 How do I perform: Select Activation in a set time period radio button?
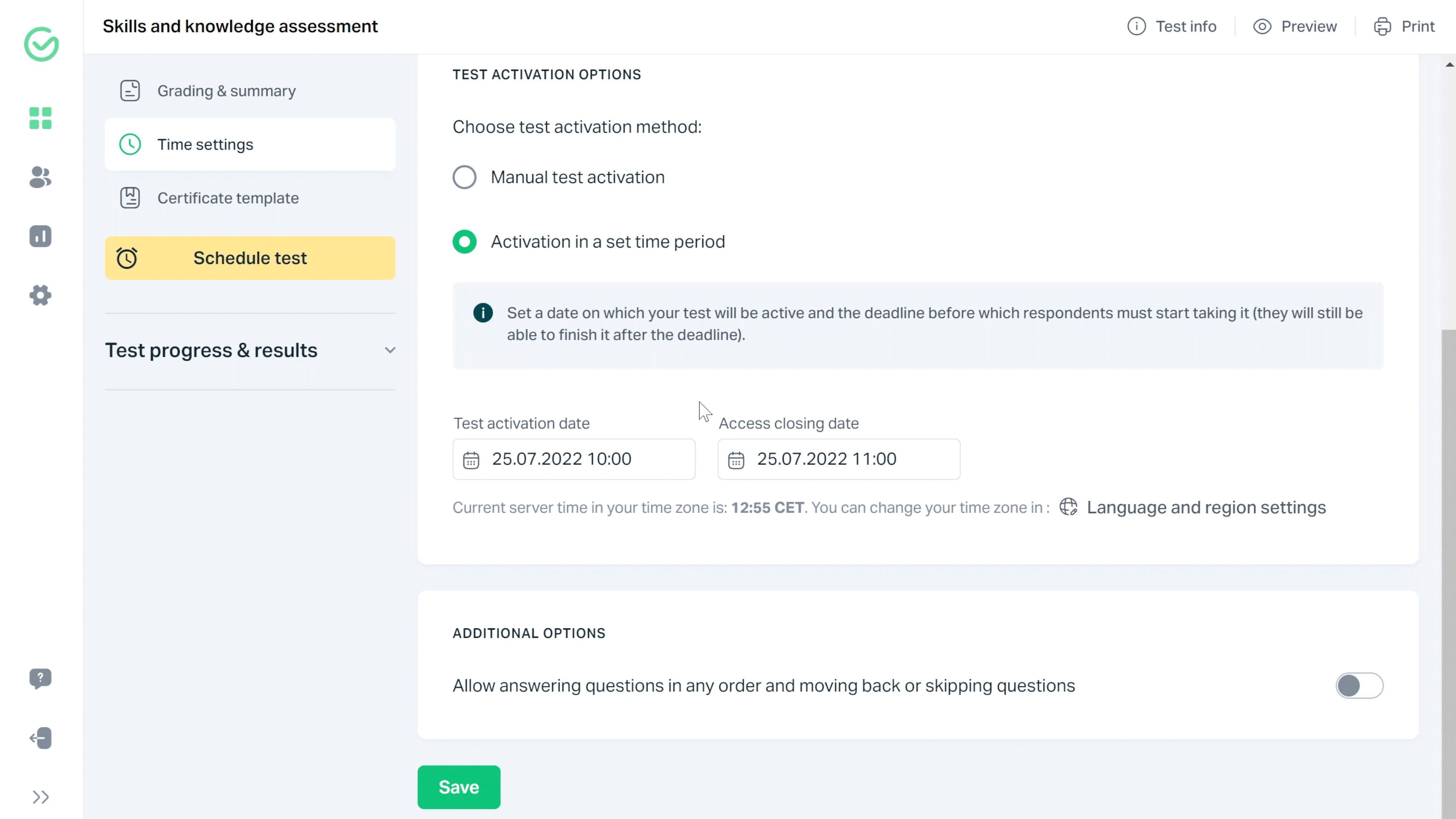(464, 241)
